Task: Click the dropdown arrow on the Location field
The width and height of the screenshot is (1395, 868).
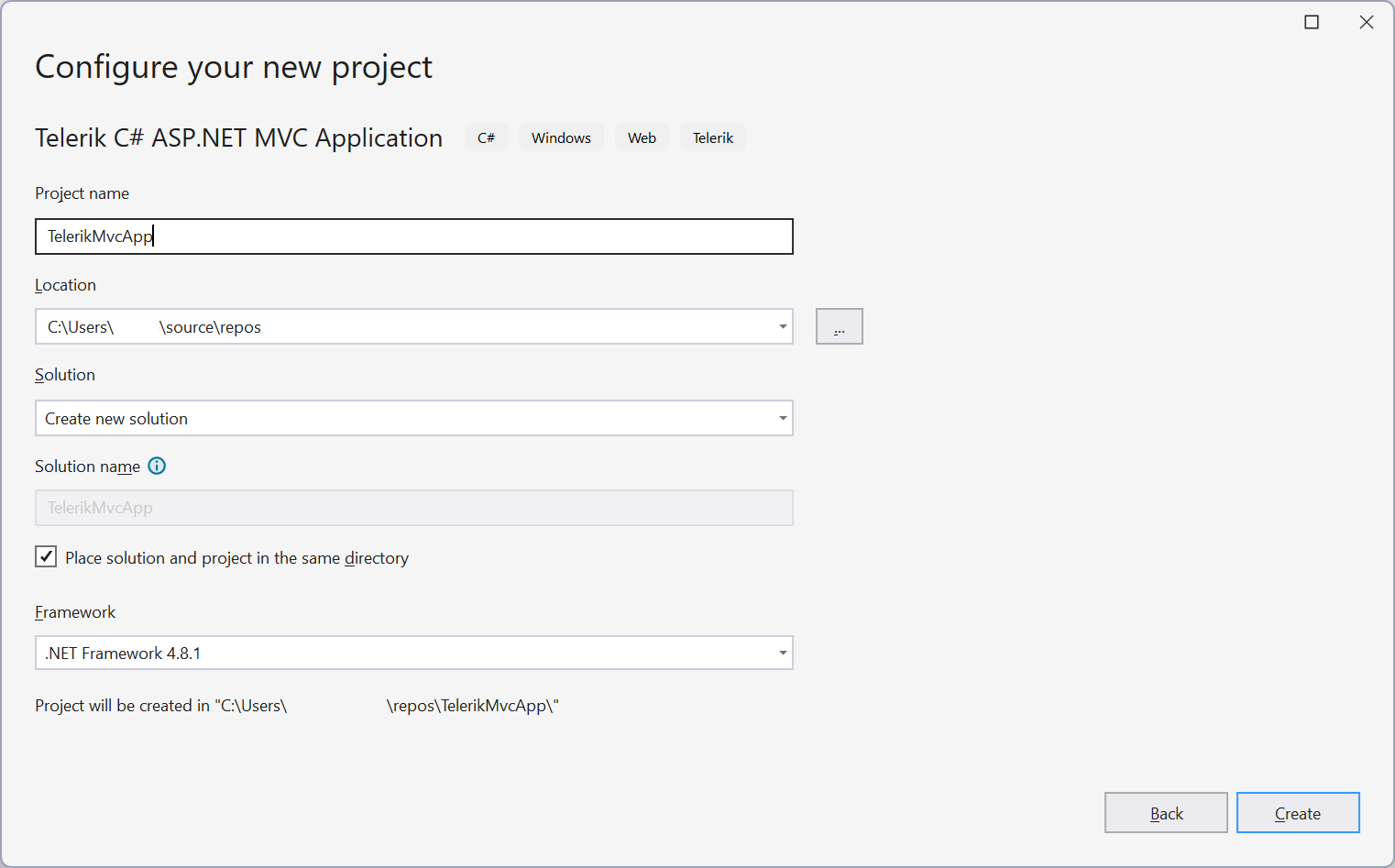Action: pos(782,326)
